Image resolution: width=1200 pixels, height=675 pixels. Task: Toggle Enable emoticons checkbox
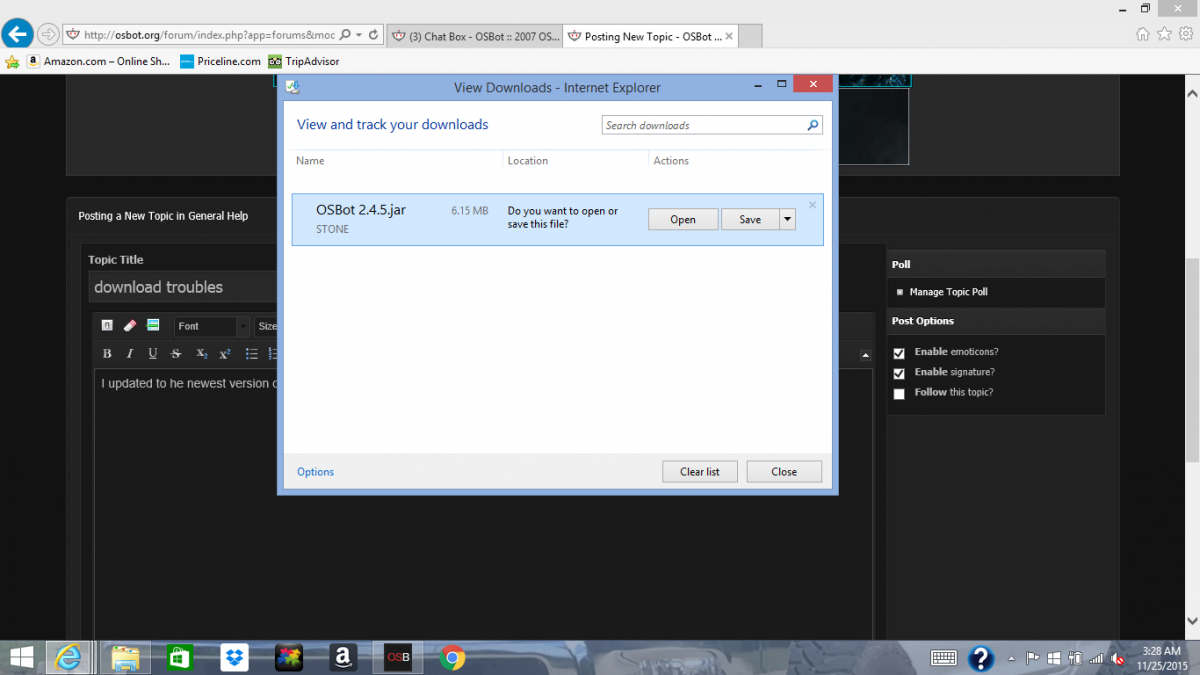pyautogui.click(x=899, y=353)
